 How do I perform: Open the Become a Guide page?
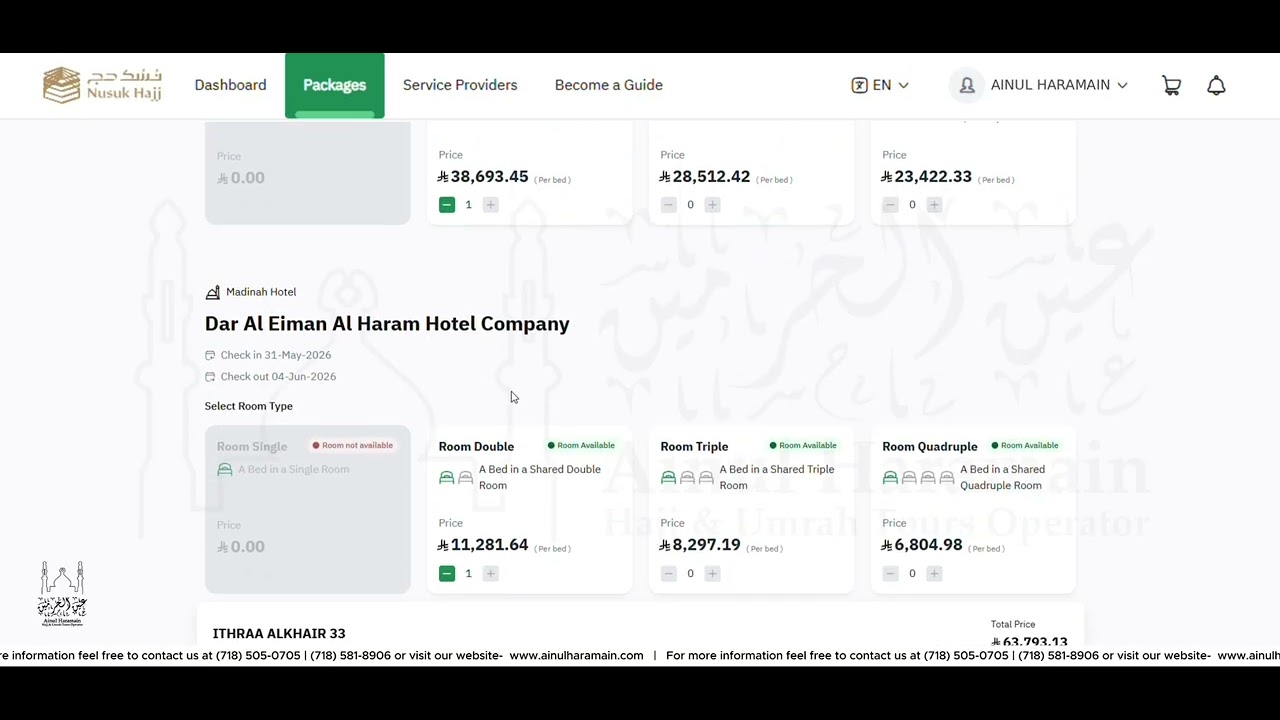point(609,85)
